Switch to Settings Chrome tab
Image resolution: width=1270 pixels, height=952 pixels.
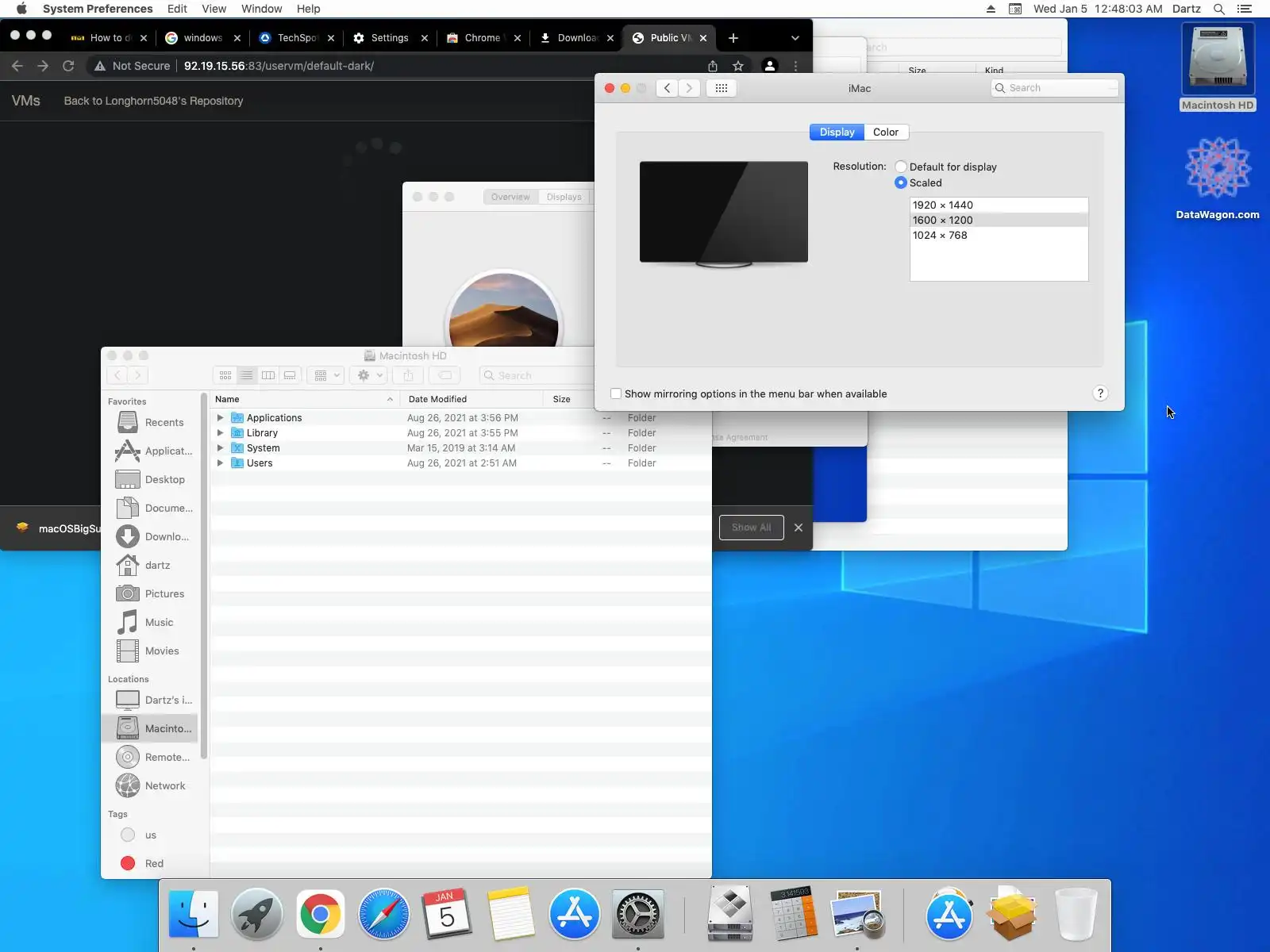point(389,38)
